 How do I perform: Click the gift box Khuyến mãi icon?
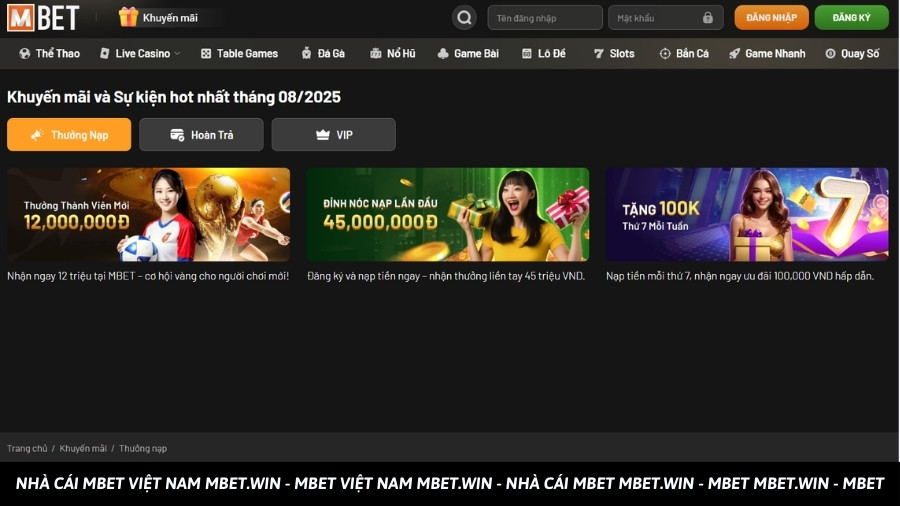128,17
